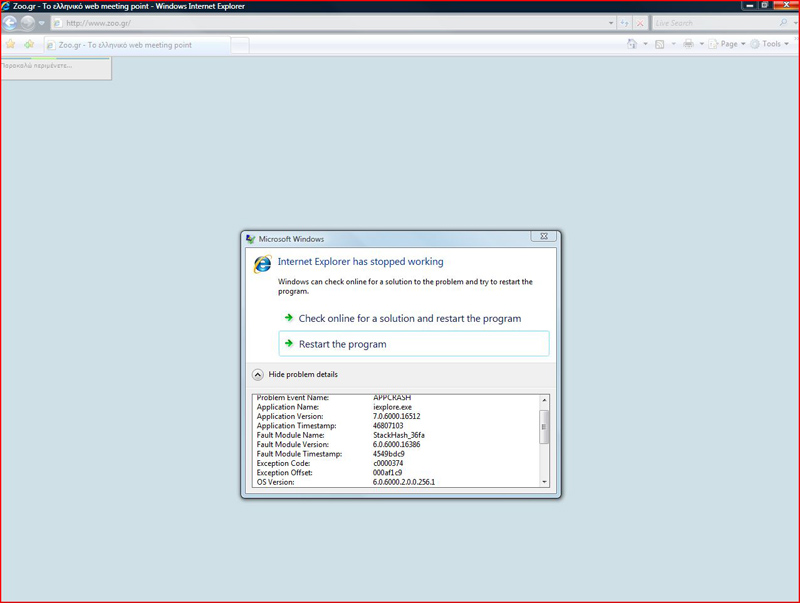Click the green arrow beside Check online
The height and width of the screenshot is (603, 800).
pyautogui.click(x=289, y=318)
